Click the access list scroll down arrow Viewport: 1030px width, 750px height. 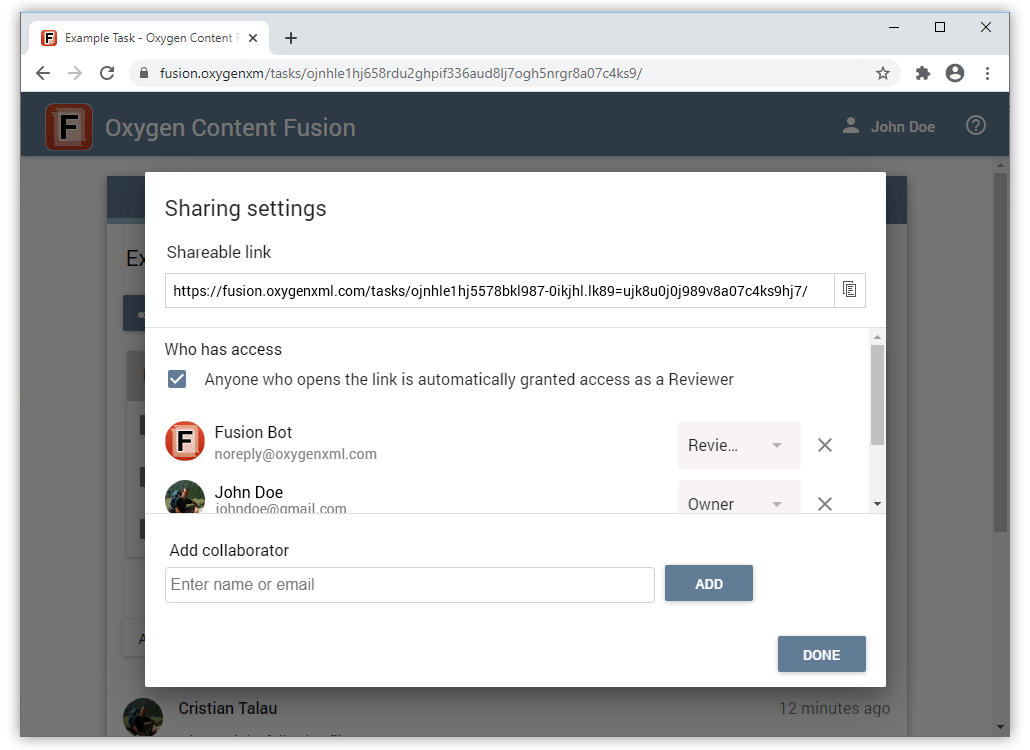[x=877, y=504]
